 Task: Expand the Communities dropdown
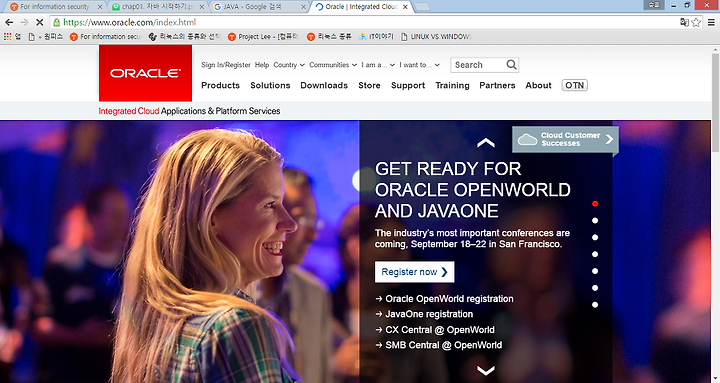[x=333, y=65]
